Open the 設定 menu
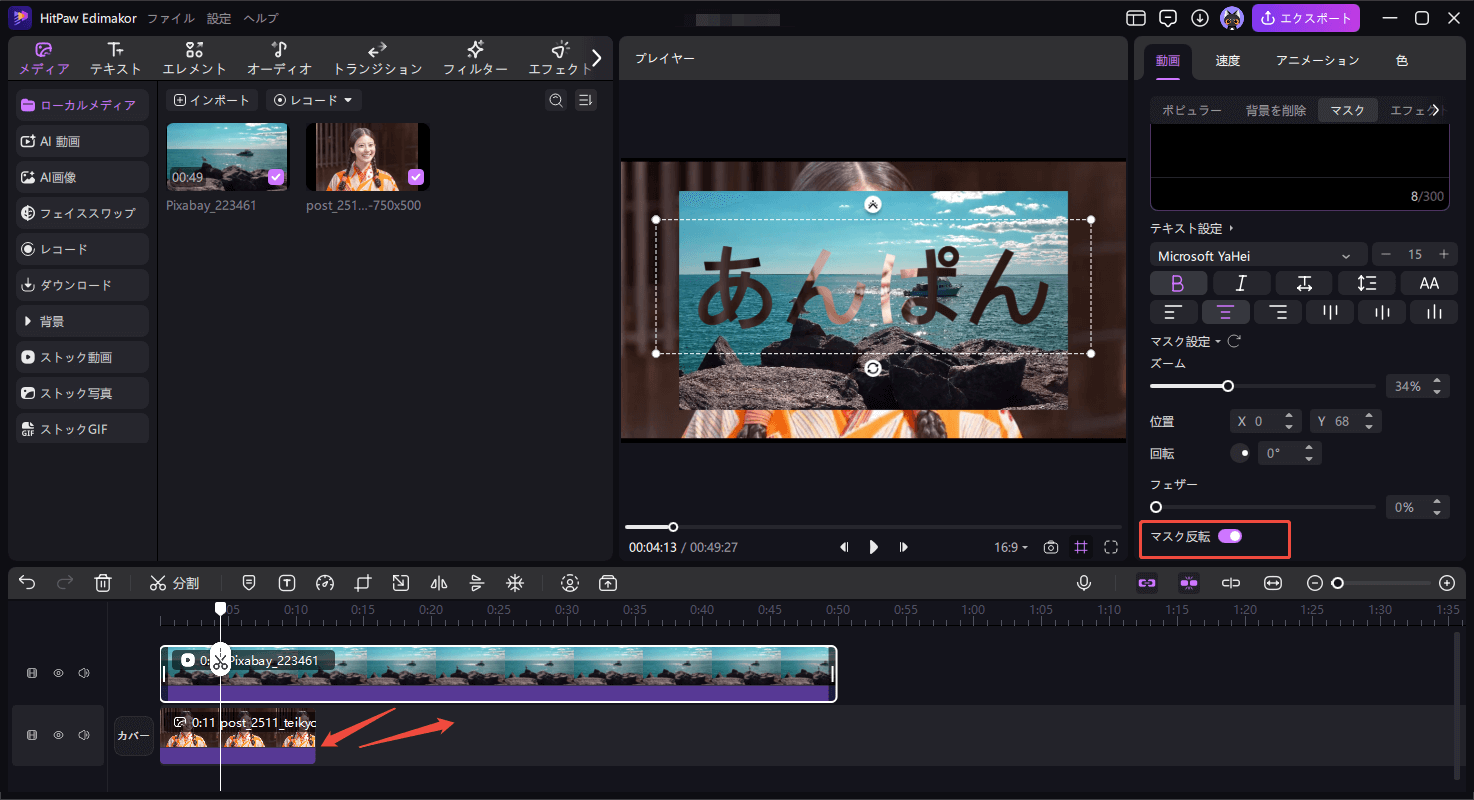Image resolution: width=1474 pixels, height=800 pixels. pyautogui.click(x=219, y=18)
